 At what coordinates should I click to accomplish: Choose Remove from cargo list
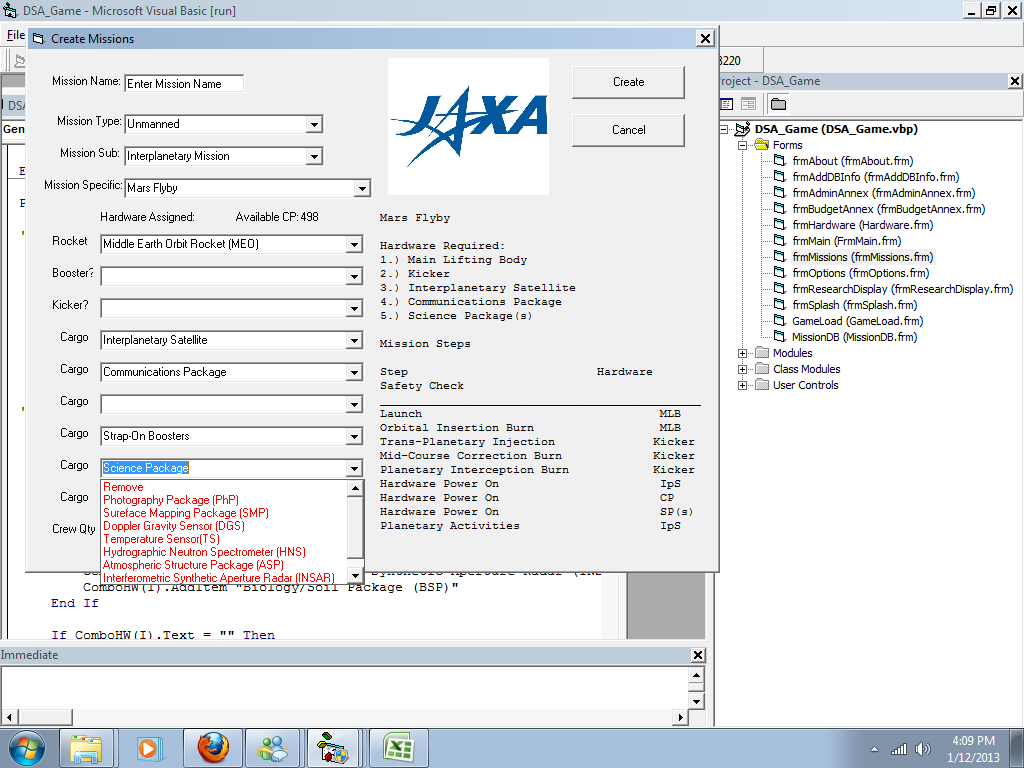[x=224, y=487]
